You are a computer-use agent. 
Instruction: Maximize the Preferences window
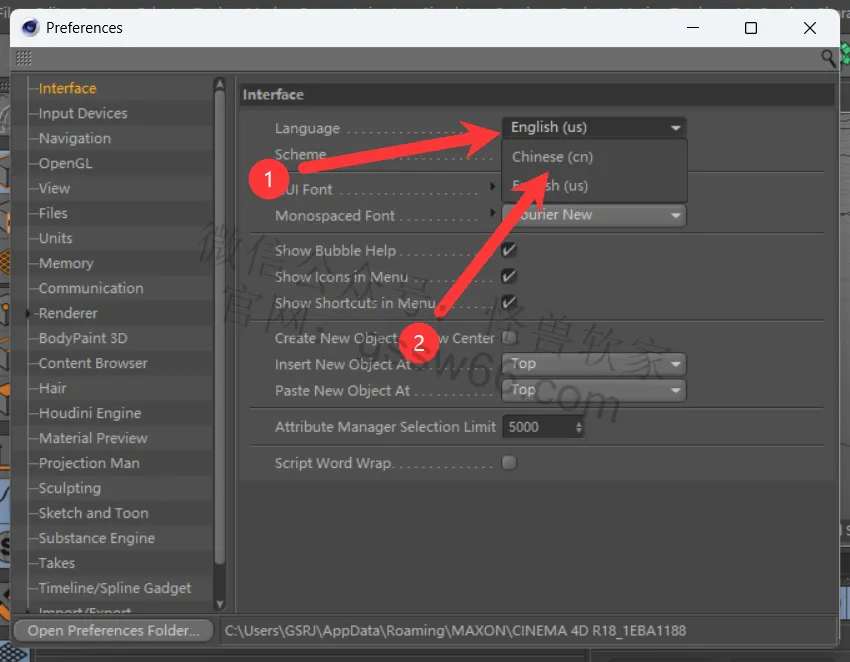point(751,28)
